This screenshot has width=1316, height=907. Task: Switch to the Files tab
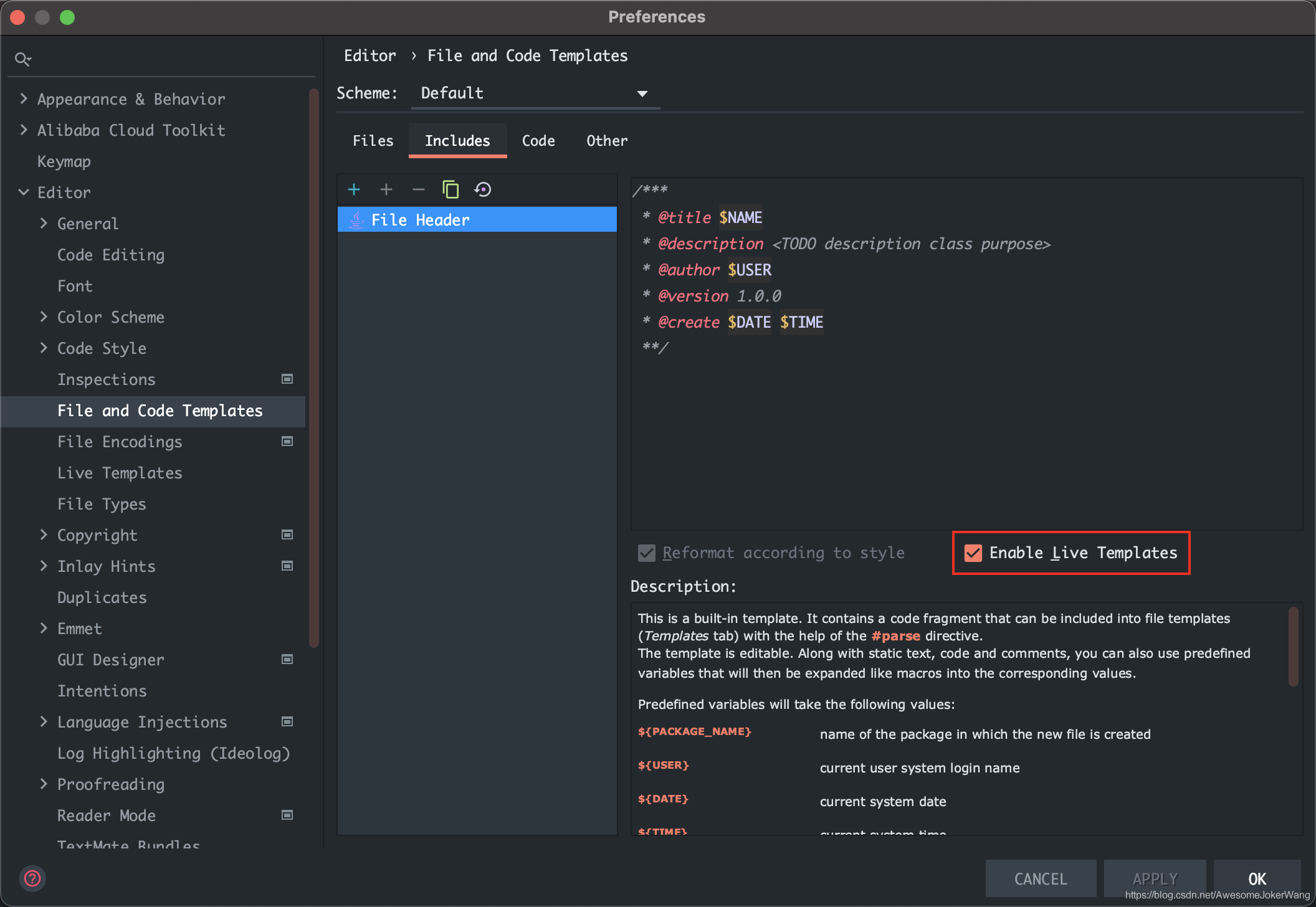(371, 140)
